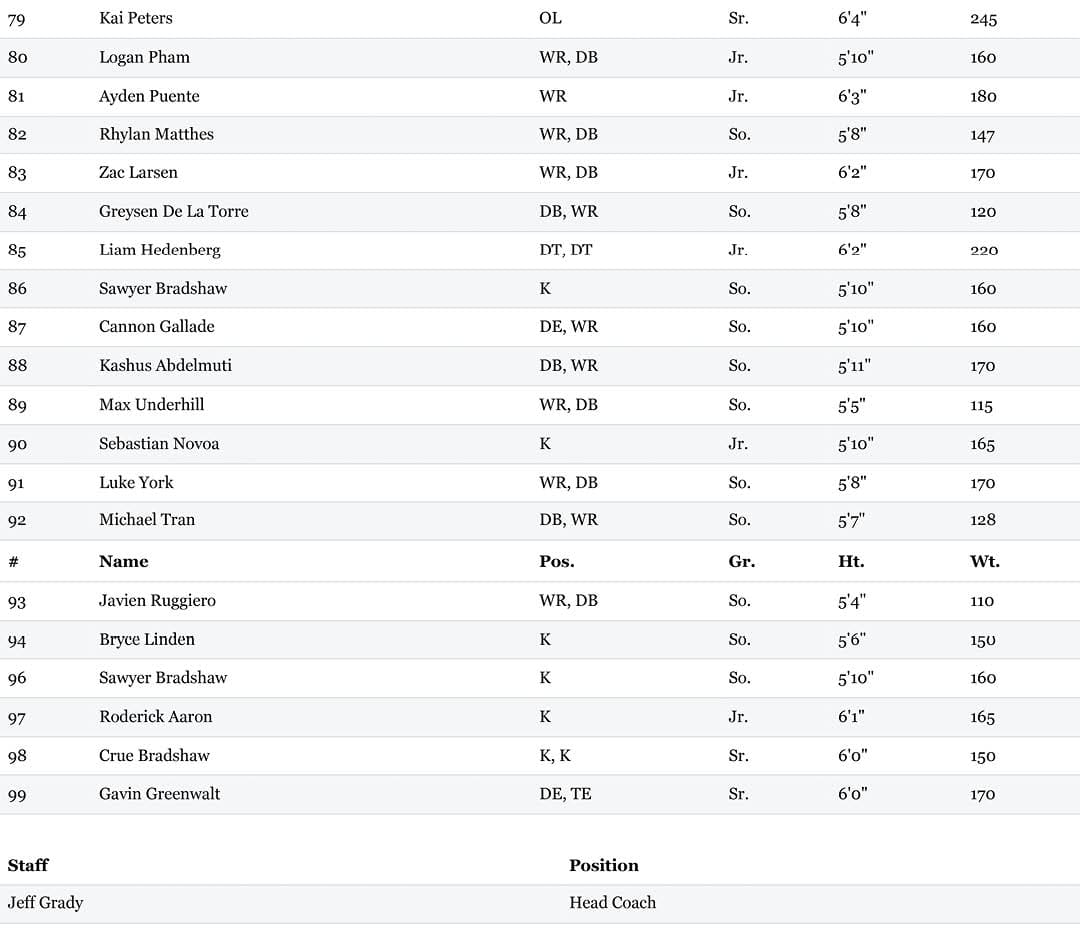
Task: Open Kashus Abdelmuti player entry
Action: pyautogui.click(x=165, y=366)
